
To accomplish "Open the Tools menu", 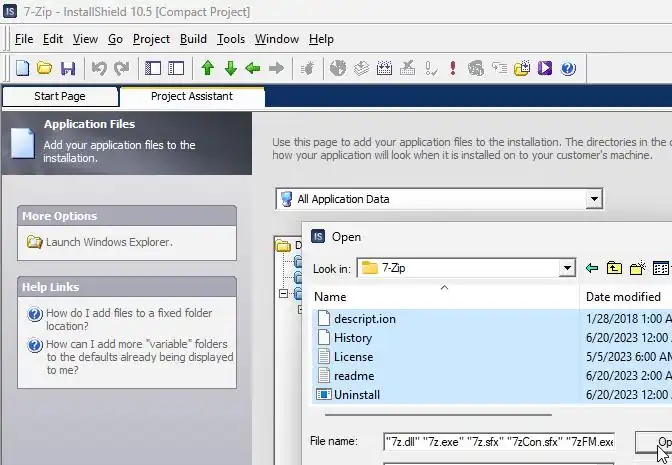I will click(231, 39).
